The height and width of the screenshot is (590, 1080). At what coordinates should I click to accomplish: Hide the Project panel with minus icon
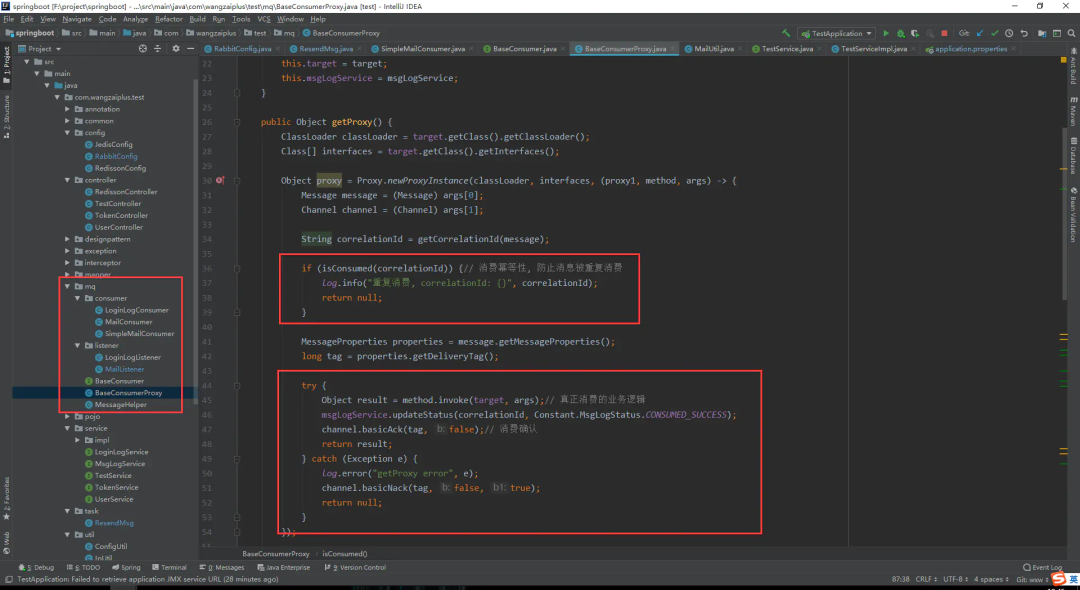(x=189, y=49)
